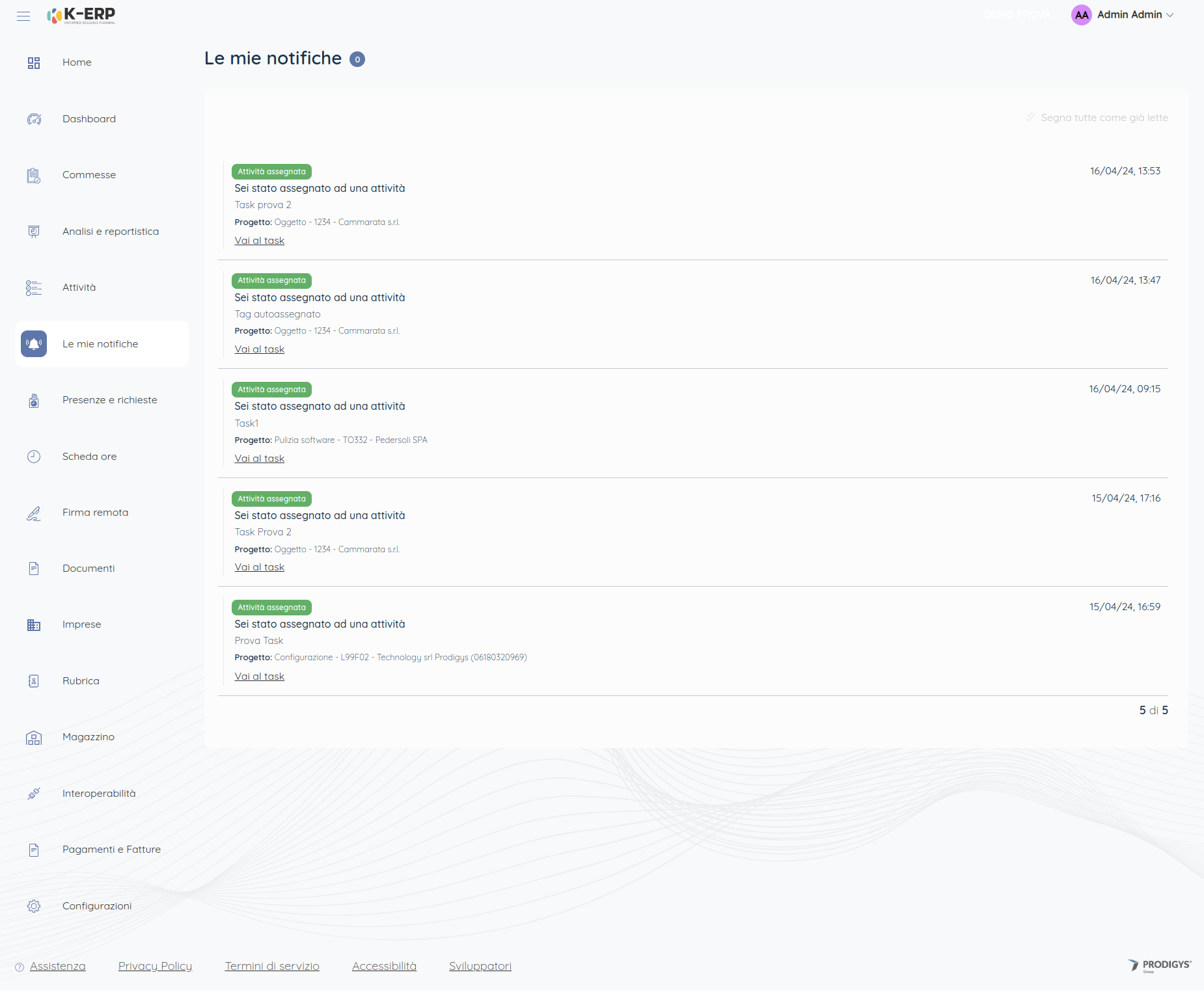Go to Presenze e richieste section
The height and width of the screenshot is (992, 1204).
point(109,400)
